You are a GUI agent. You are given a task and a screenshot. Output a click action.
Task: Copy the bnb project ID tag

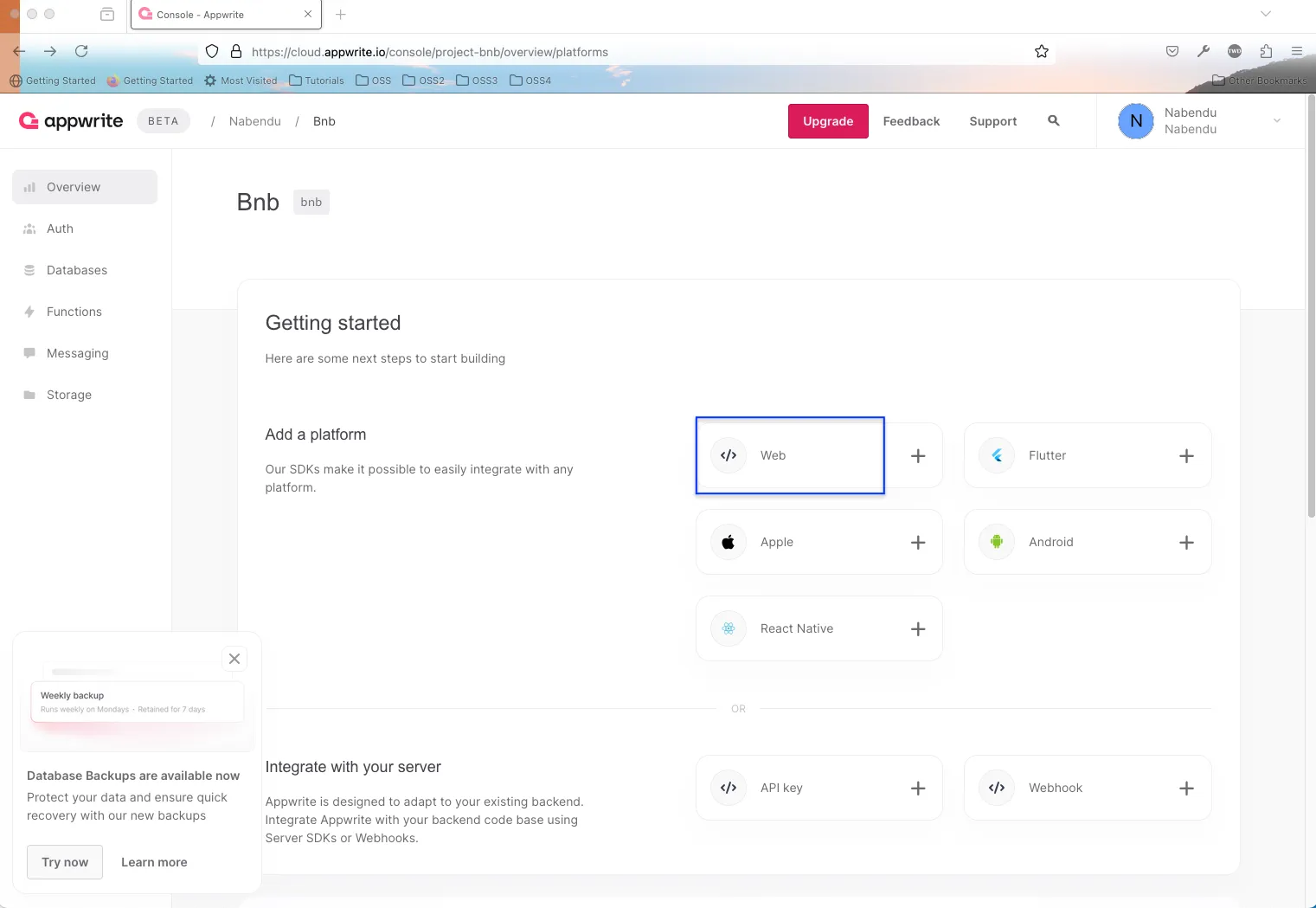(311, 203)
